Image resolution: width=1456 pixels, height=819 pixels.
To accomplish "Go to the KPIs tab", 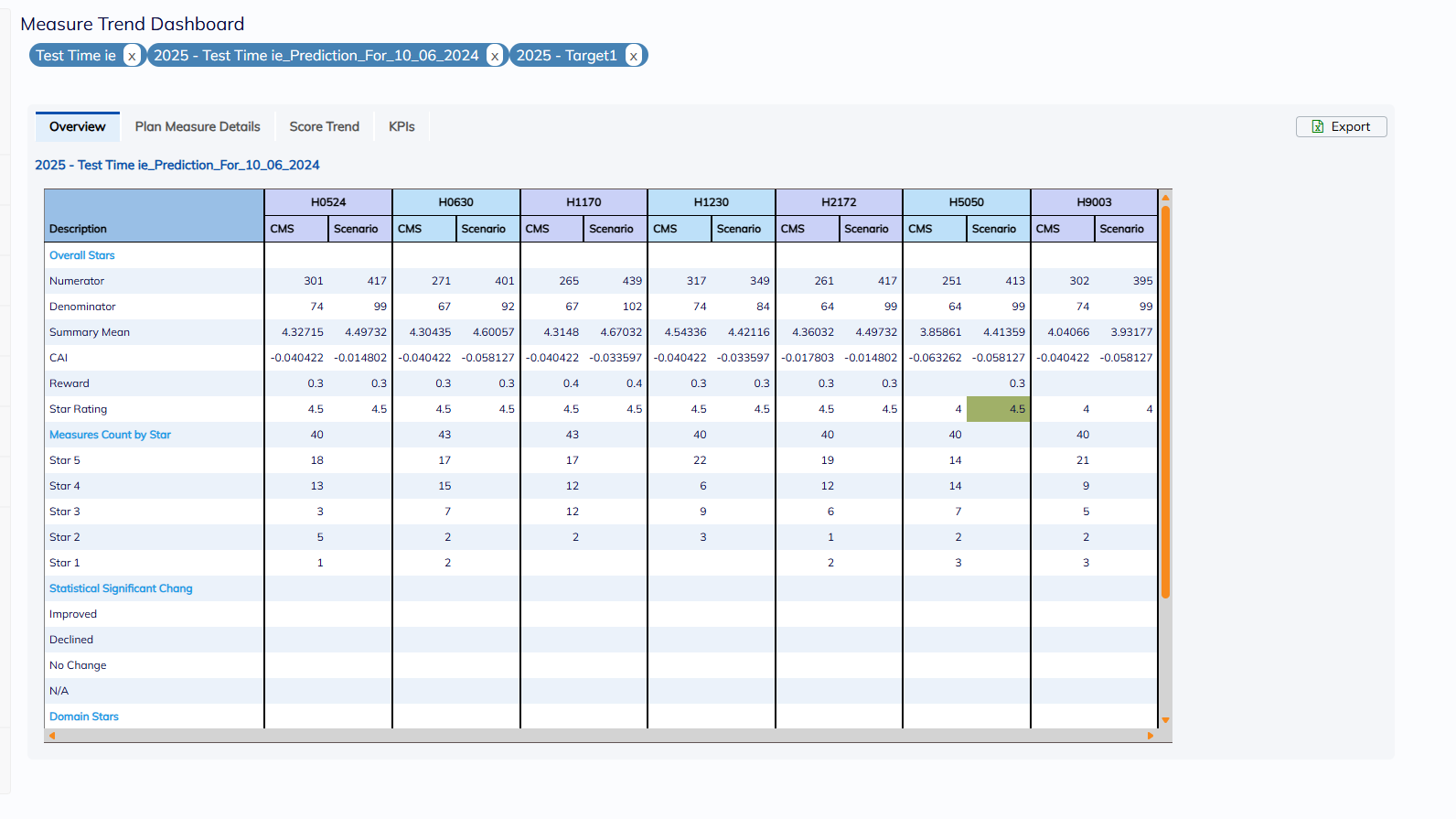I will [x=401, y=127].
